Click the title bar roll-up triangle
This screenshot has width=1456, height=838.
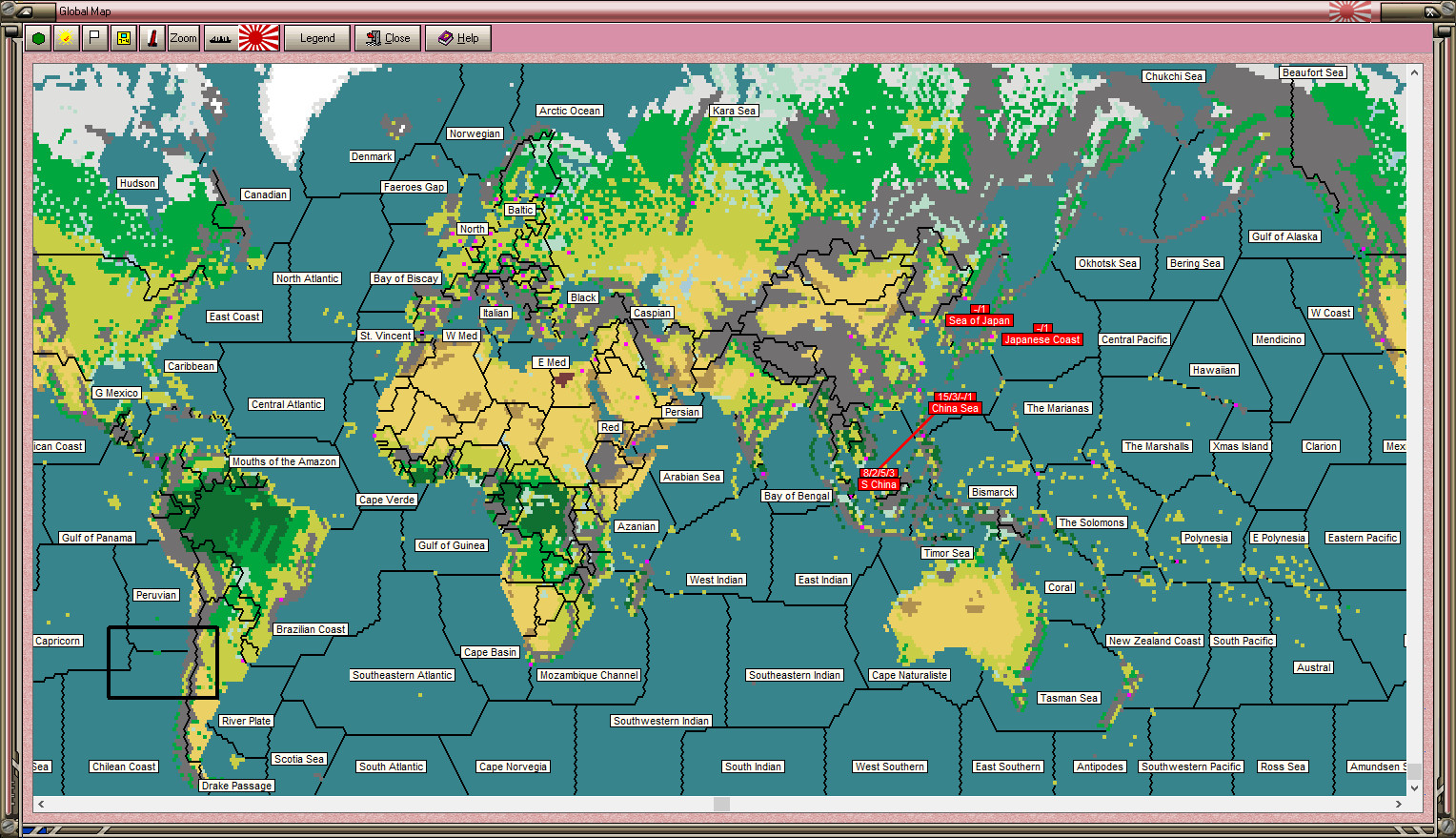(24, 11)
